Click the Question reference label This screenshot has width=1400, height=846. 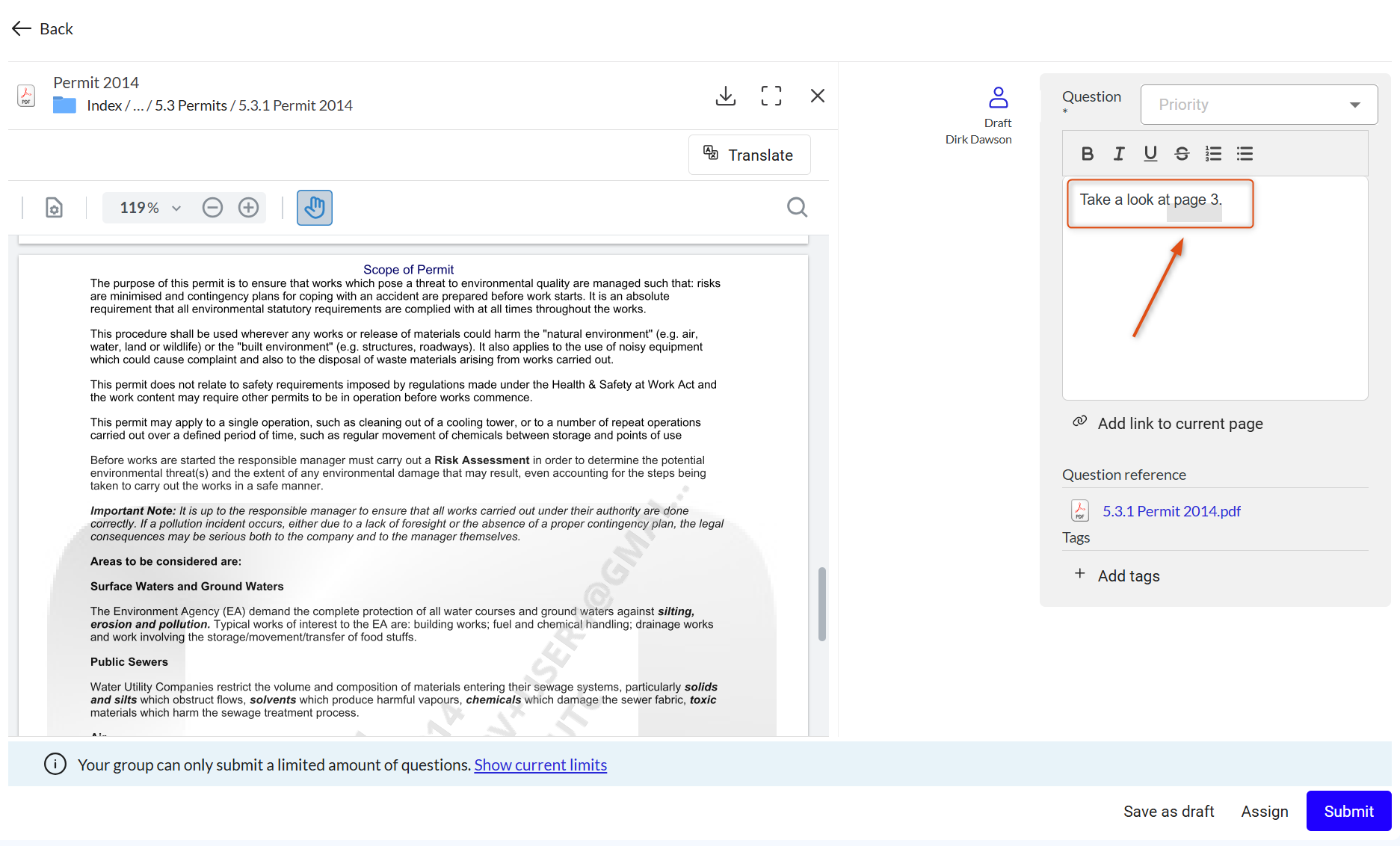point(1123,475)
